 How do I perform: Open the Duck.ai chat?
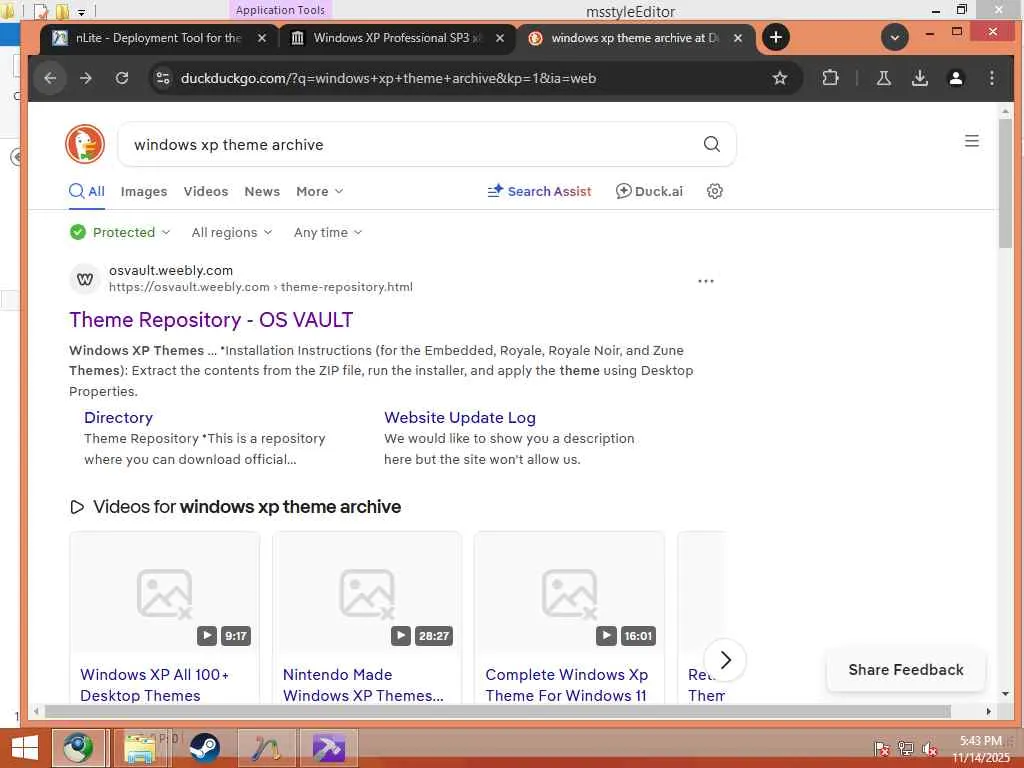coord(649,191)
